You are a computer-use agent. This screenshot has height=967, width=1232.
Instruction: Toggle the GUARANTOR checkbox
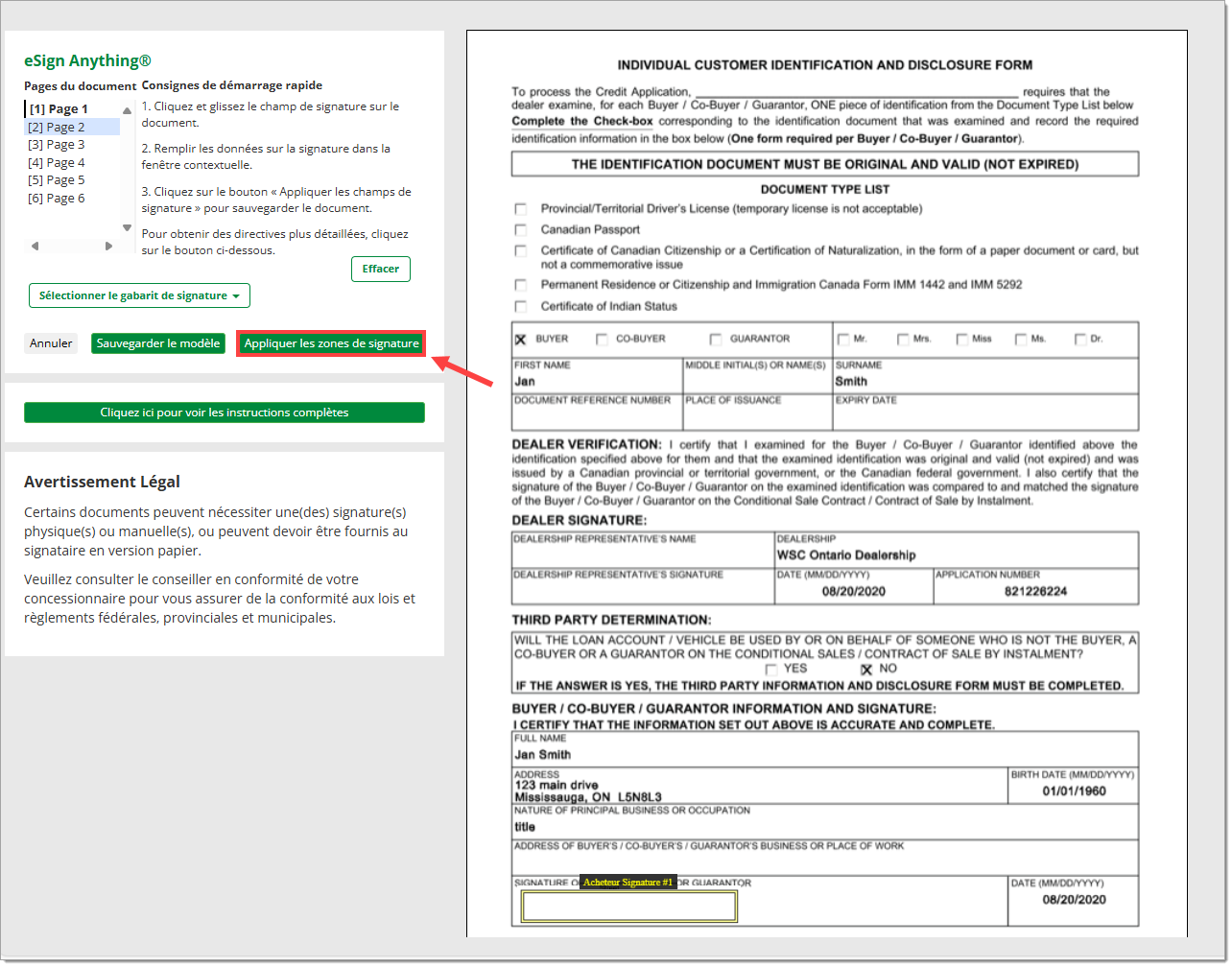(716, 340)
